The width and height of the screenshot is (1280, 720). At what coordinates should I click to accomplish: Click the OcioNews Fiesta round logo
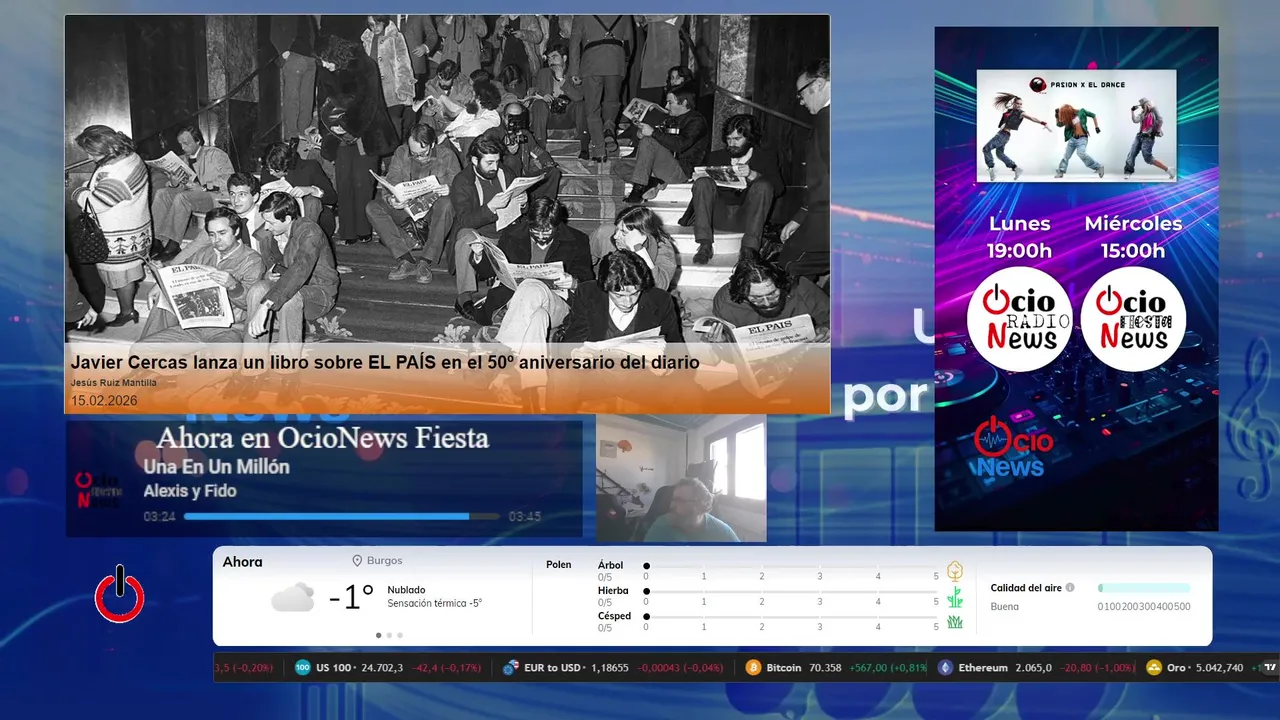click(x=1133, y=319)
